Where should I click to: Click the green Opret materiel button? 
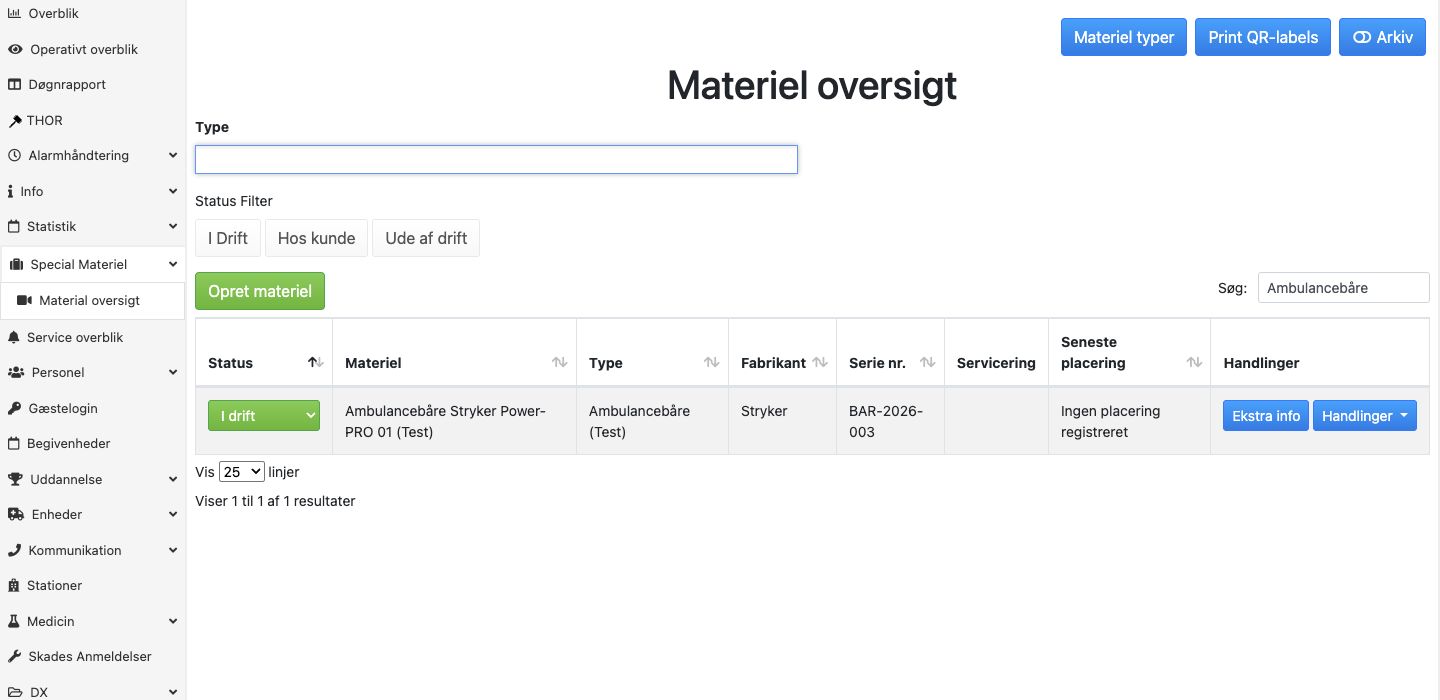(x=260, y=291)
